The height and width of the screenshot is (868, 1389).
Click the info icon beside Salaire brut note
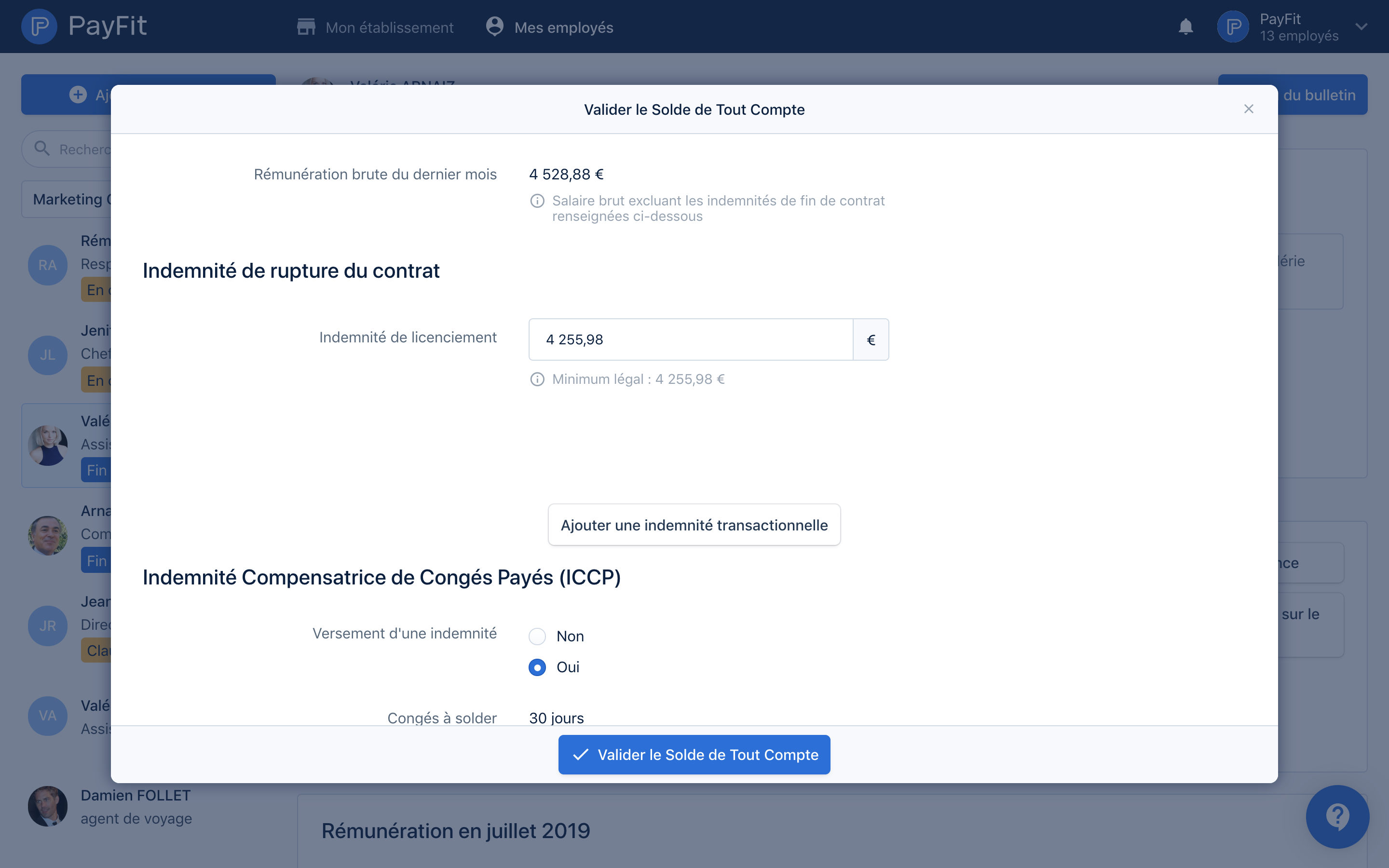click(x=537, y=200)
